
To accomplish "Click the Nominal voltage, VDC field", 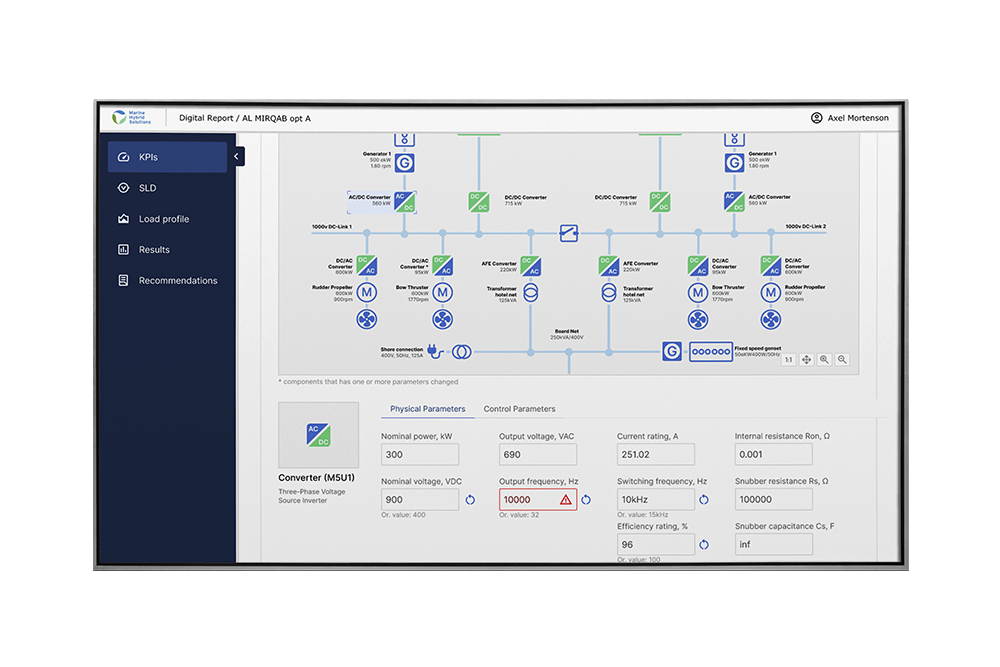I will tap(420, 500).
